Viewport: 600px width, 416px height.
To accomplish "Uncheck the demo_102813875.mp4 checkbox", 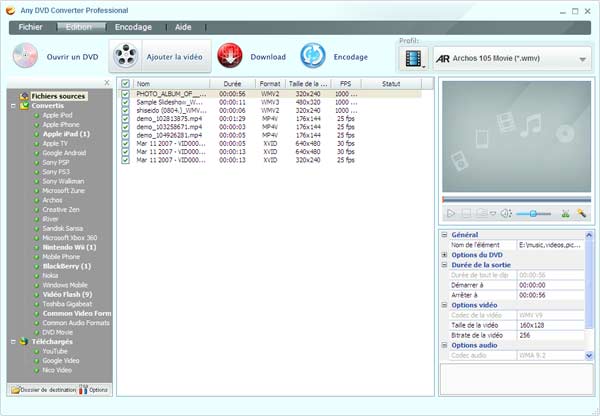I will pos(125,119).
